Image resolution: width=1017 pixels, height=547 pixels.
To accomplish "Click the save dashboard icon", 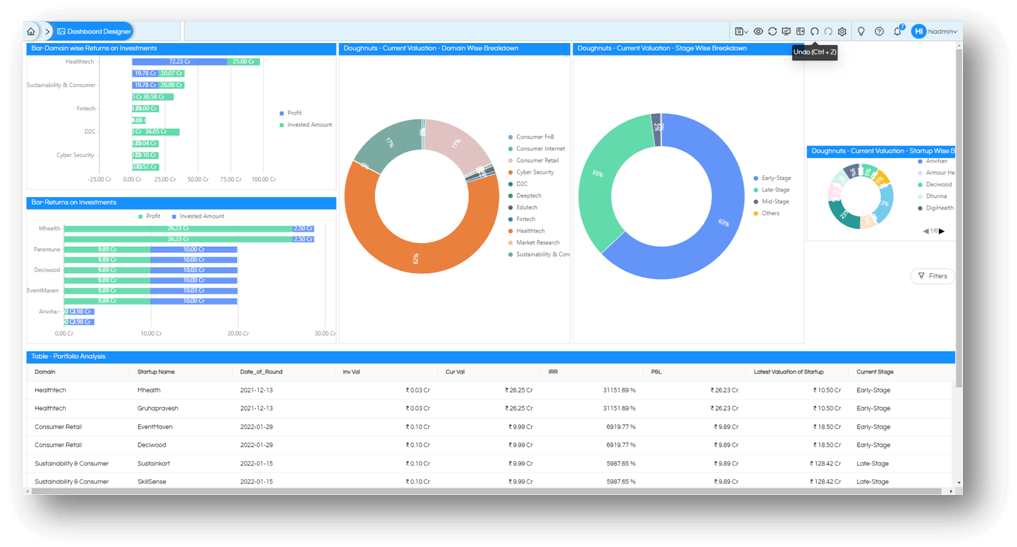I will click(739, 31).
